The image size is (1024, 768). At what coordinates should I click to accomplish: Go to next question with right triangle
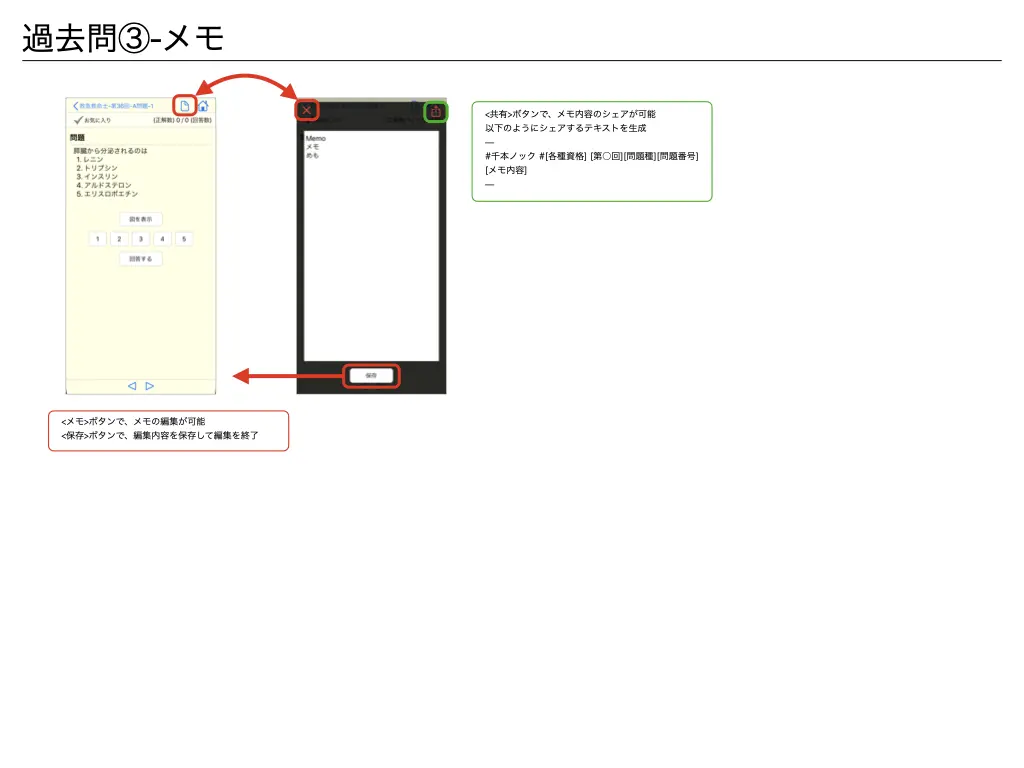(150, 386)
